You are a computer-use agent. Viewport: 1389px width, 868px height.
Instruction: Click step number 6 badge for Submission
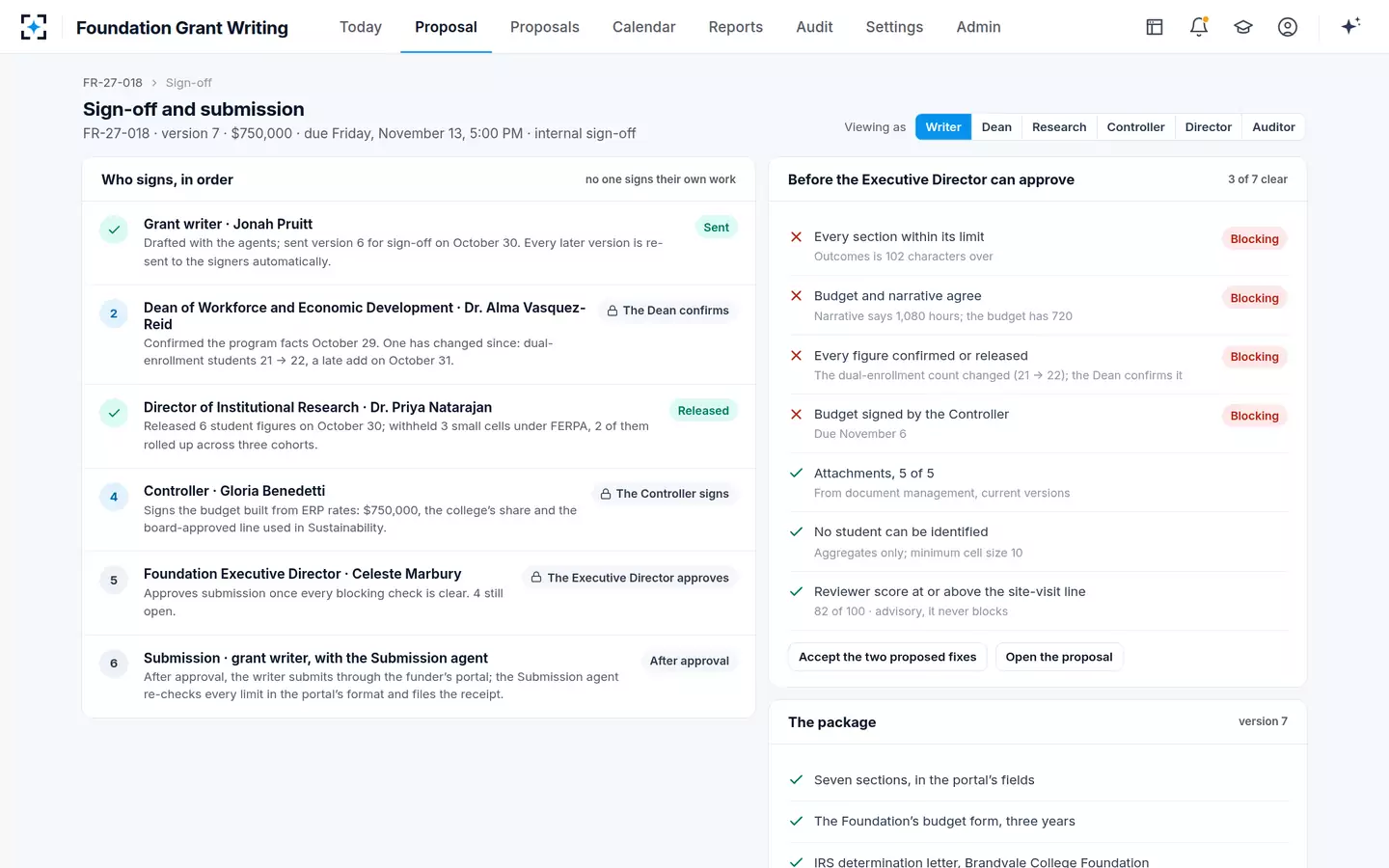(114, 664)
